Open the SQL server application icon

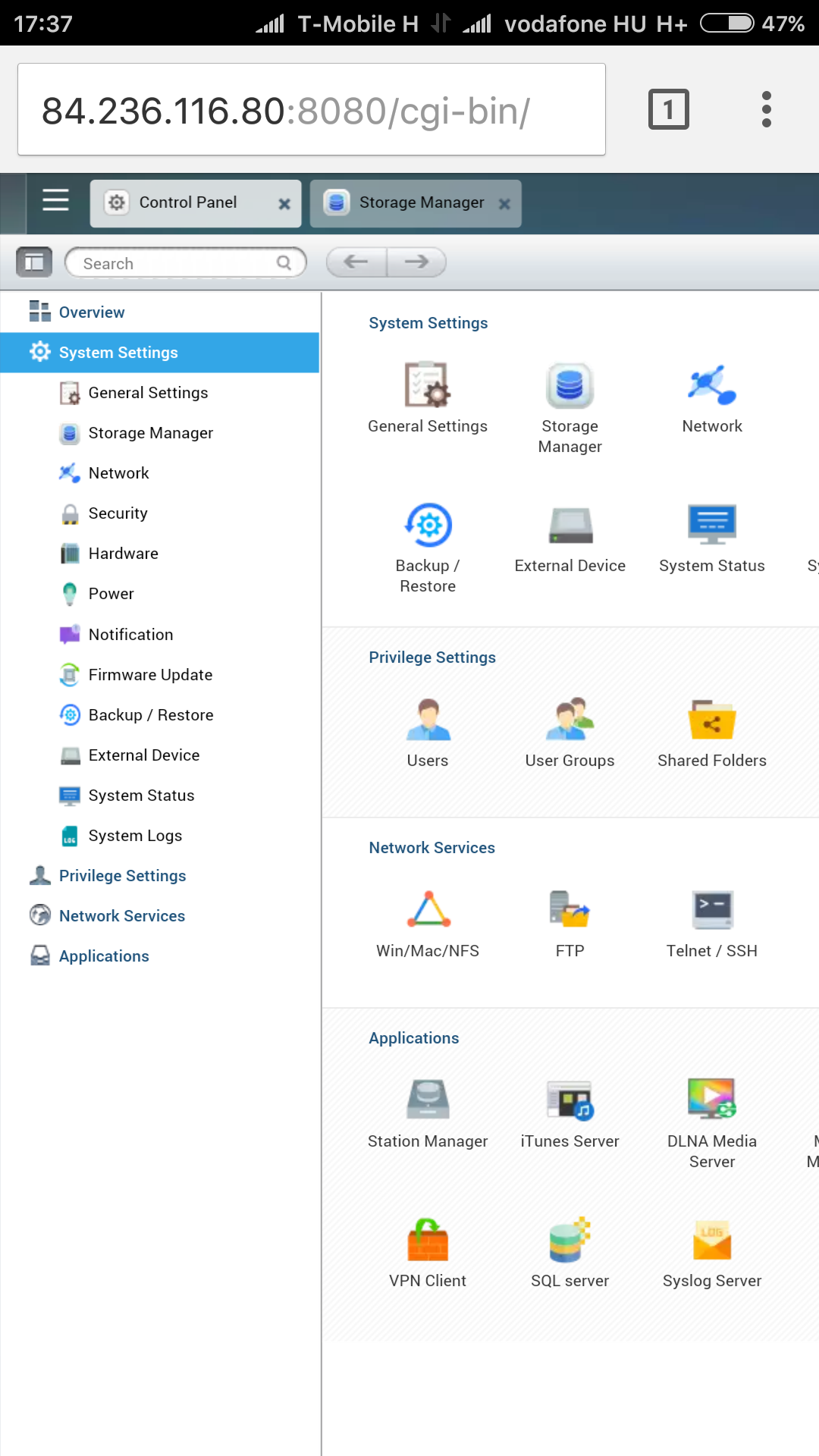pyautogui.click(x=570, y=1241)
